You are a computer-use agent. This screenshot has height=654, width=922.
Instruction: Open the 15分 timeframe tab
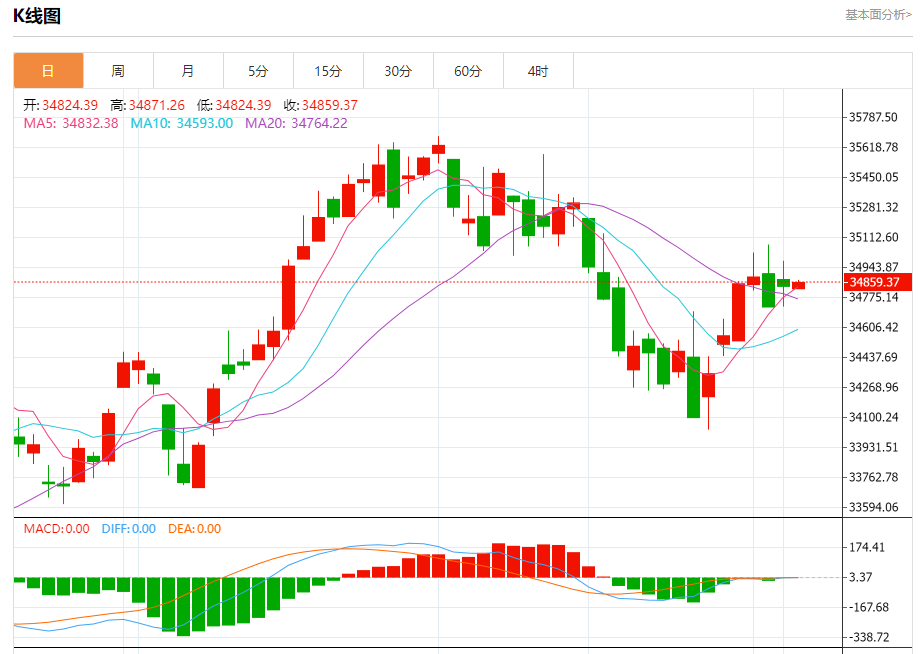click(x=328, y=71)
